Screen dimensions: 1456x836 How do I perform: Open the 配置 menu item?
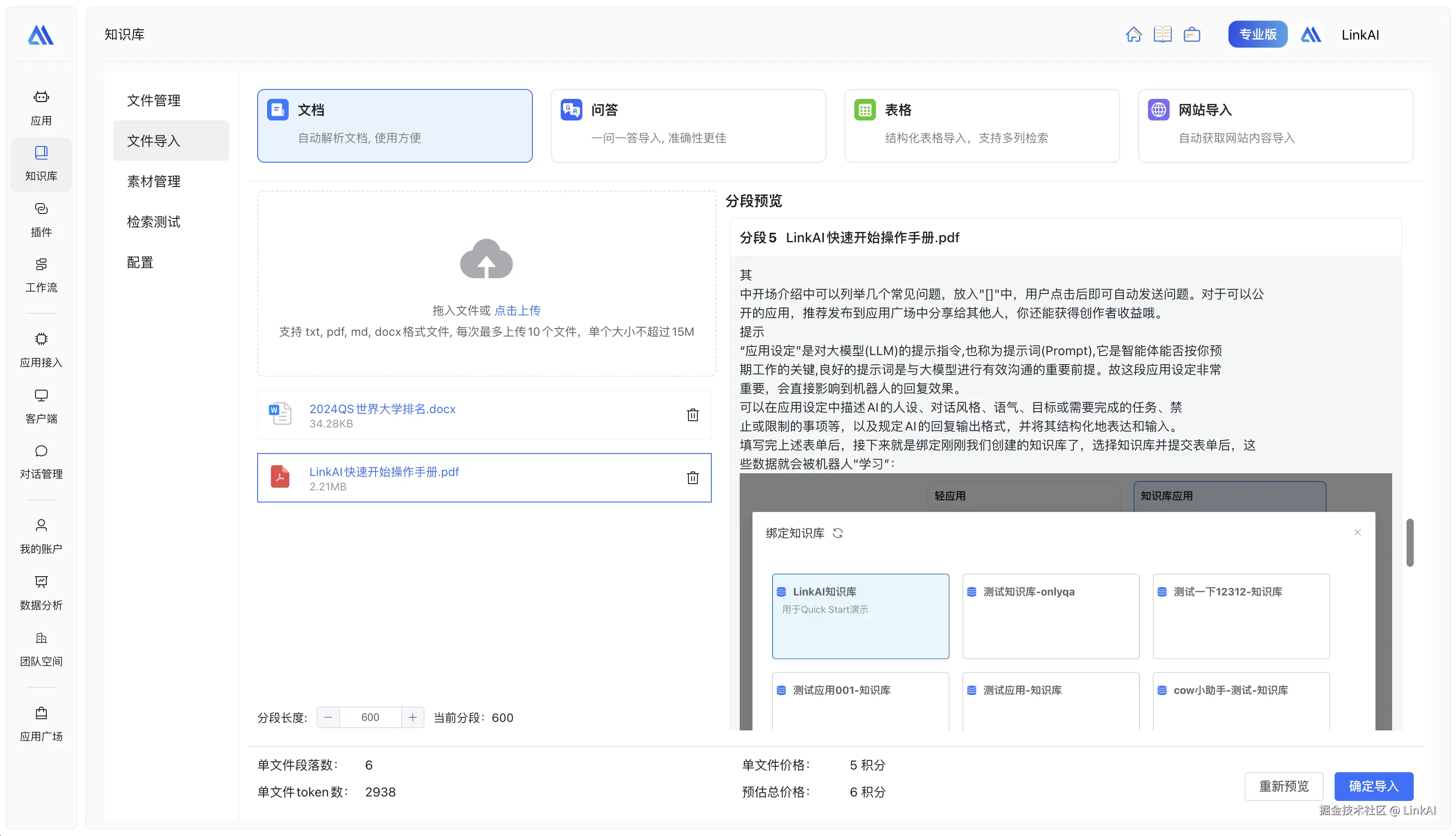pos(139,262)
